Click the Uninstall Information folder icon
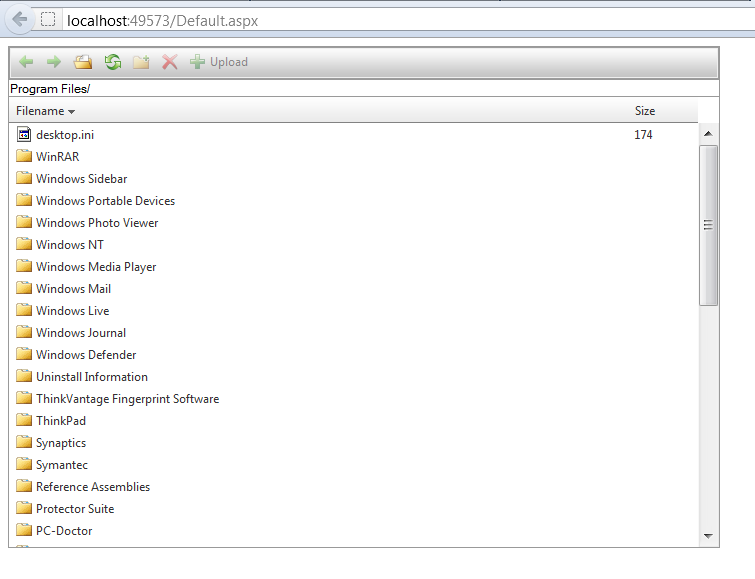 [x=24, y=376]
